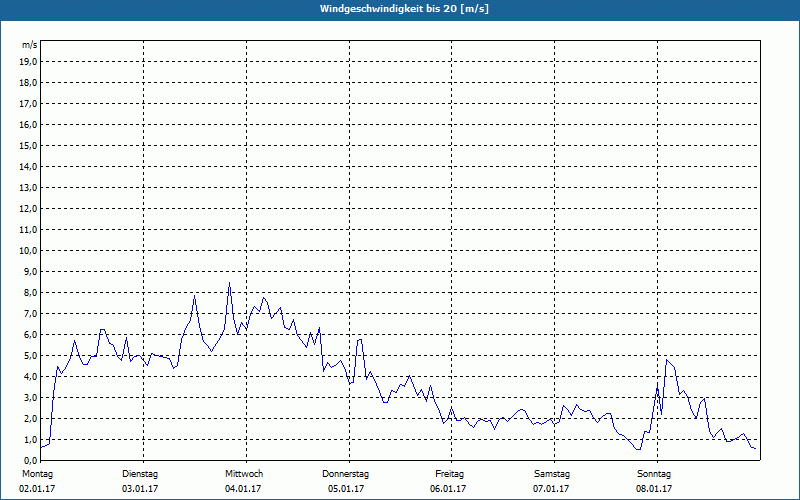Select the 5,0 y-axis label
Image resolution: width=800 pixels, height=500 pixels.
(x=31, y=356)
